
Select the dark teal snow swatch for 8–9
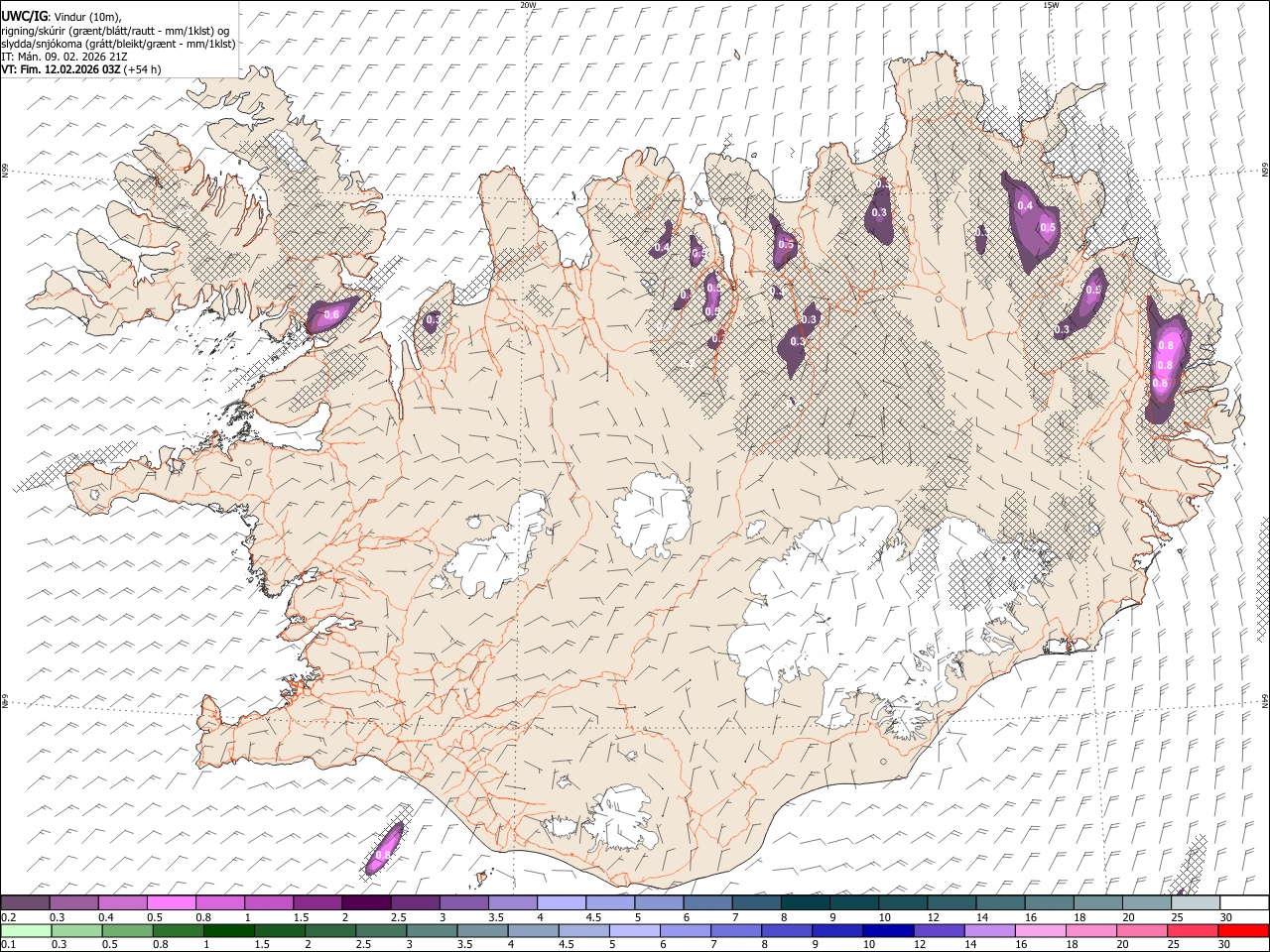(x=804, y=902)
